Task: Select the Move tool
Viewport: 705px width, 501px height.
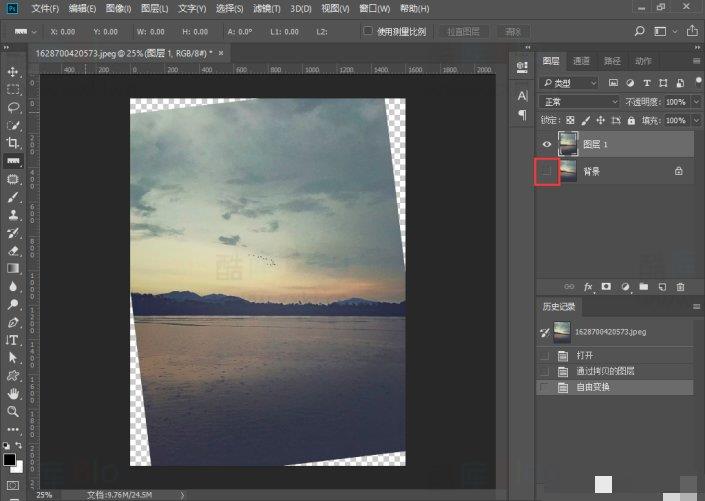Action: 13,72
